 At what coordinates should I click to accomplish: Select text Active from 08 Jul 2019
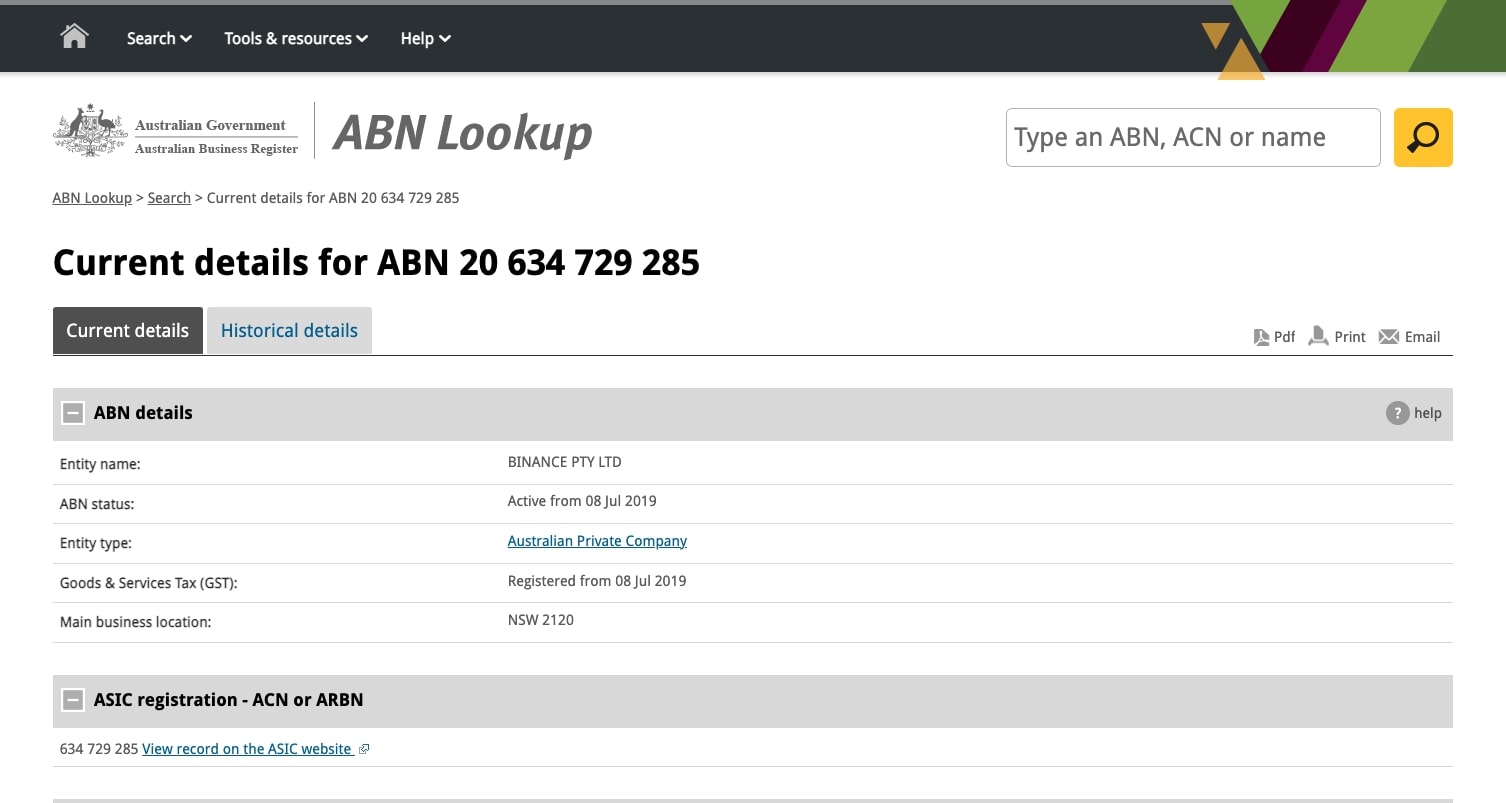coord(582,501)
